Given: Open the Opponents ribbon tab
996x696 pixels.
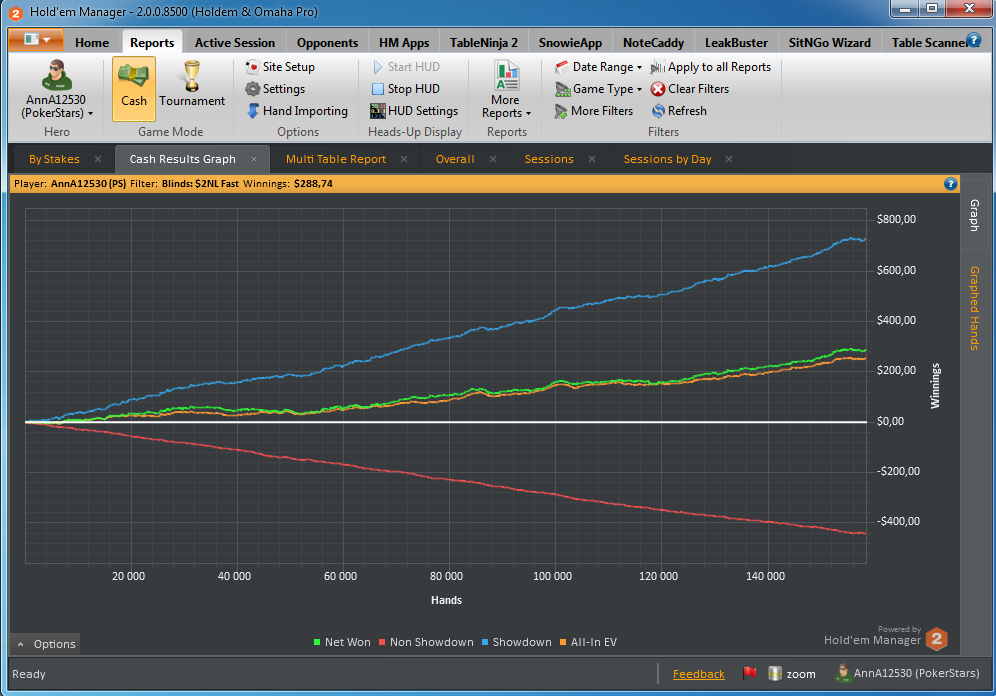Looking at the screenshot, I should pos(327,43).
